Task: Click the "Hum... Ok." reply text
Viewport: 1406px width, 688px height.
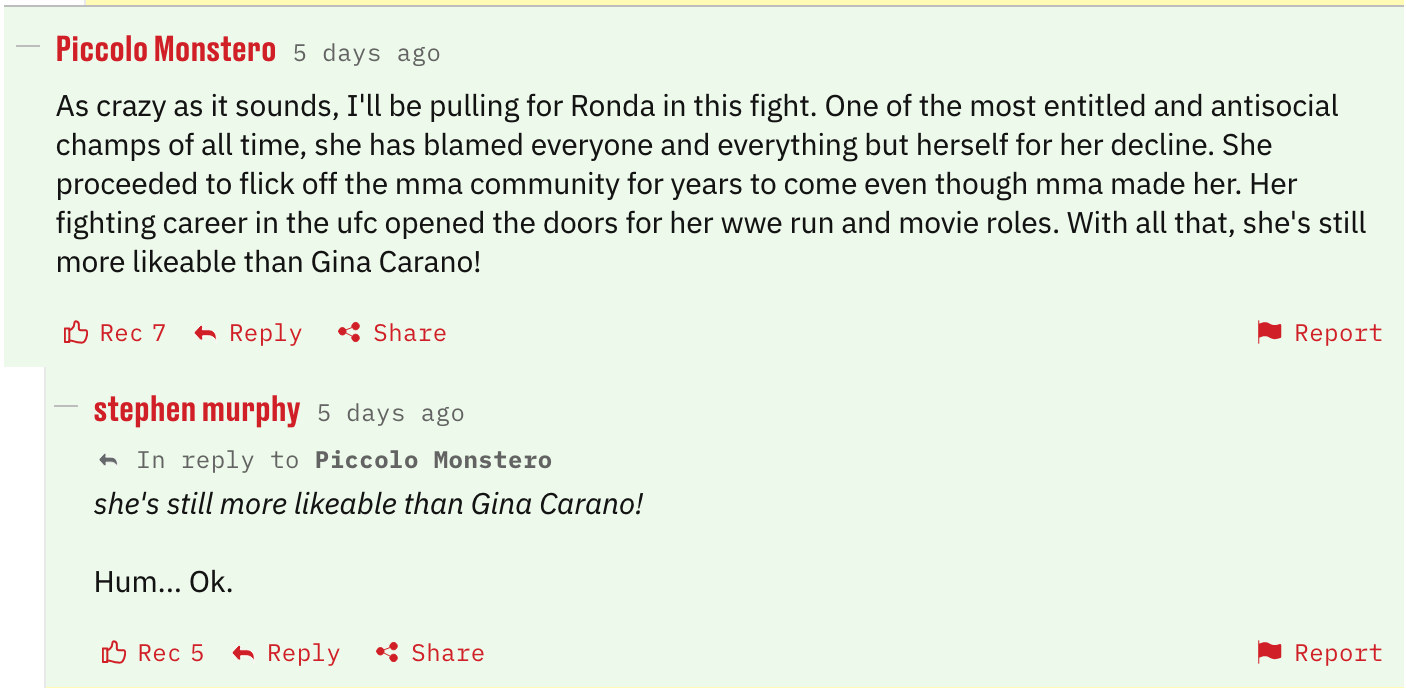Action: (163, 582)
